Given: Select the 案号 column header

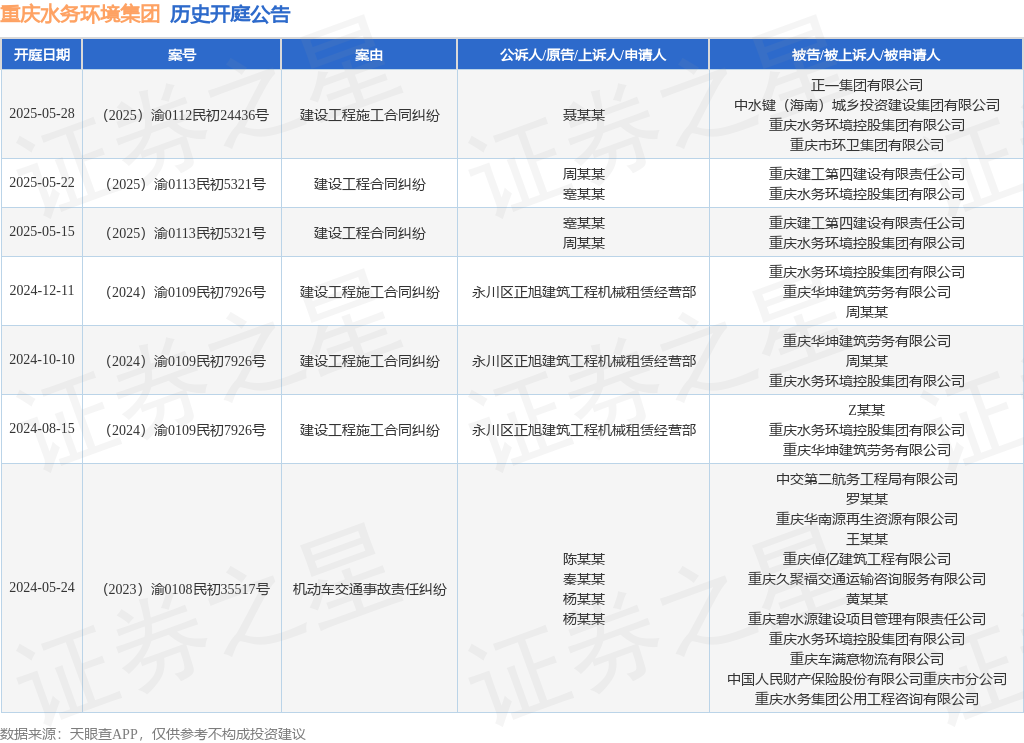Looking at the screenshot, I should pos(182,55).
